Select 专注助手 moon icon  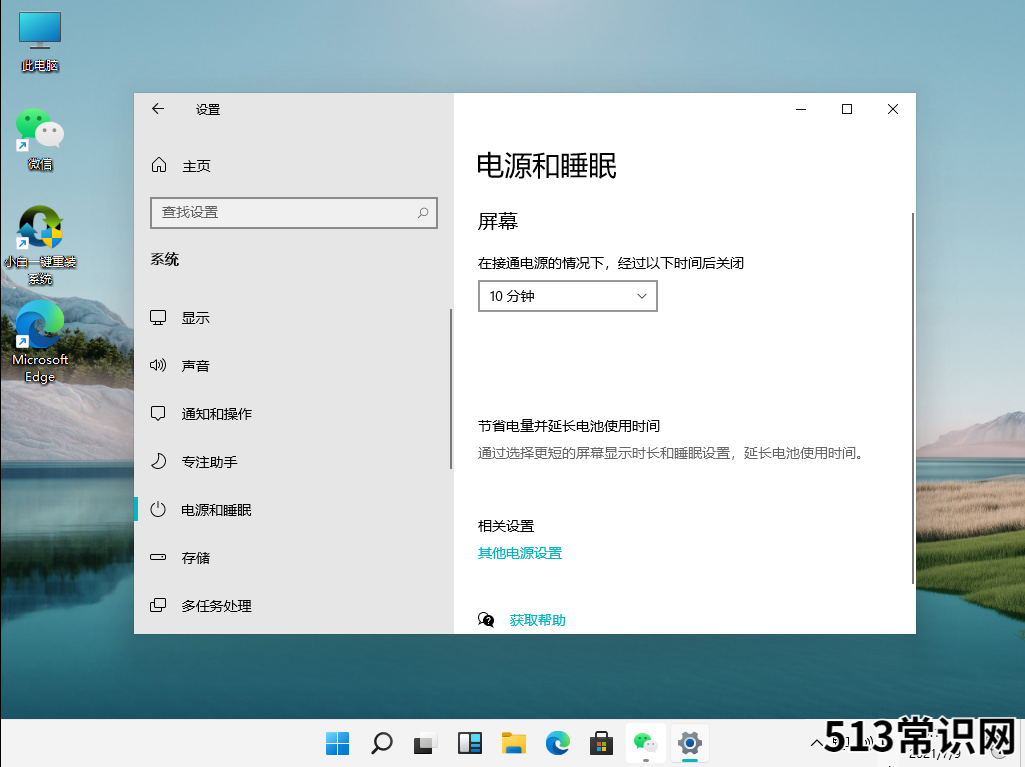158,462
